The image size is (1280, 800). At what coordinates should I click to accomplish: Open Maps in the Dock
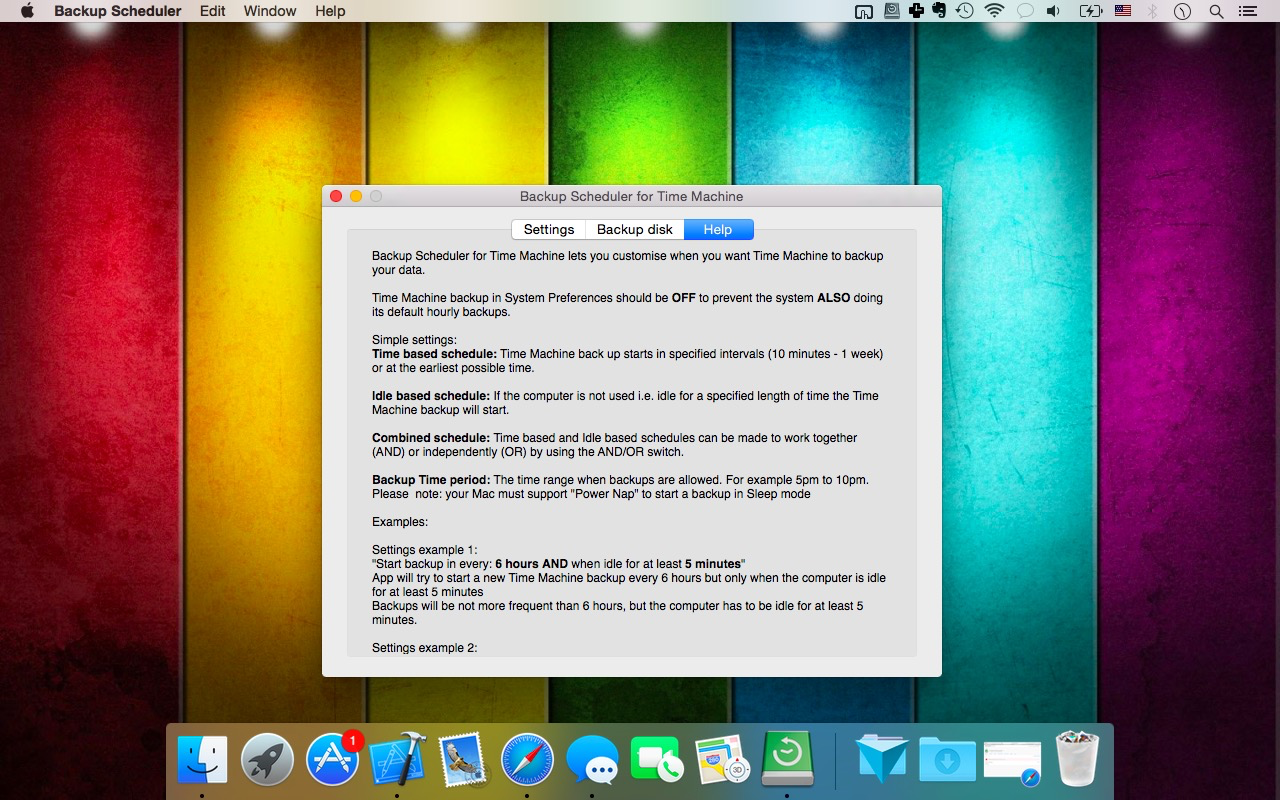[x=722, y=760]
